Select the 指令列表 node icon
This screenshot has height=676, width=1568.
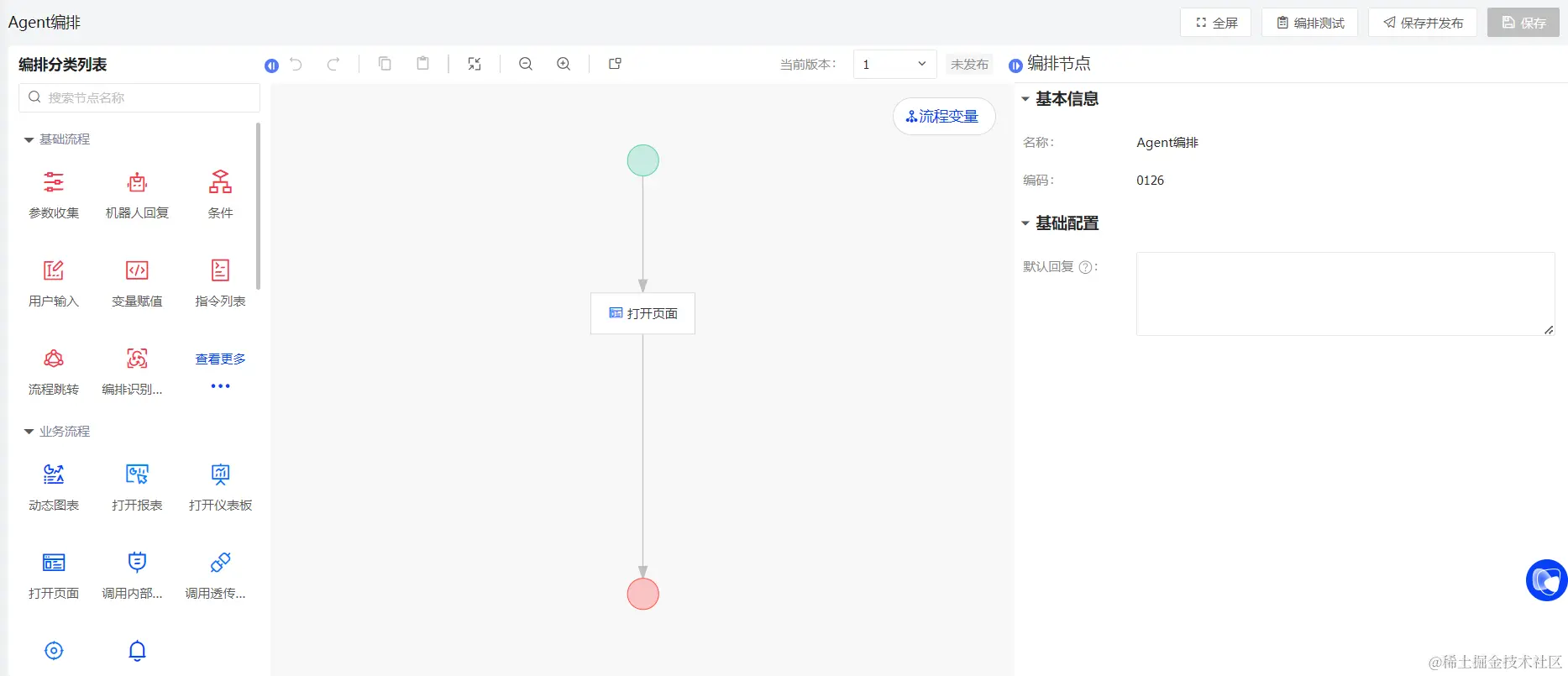tap(220, 270)
